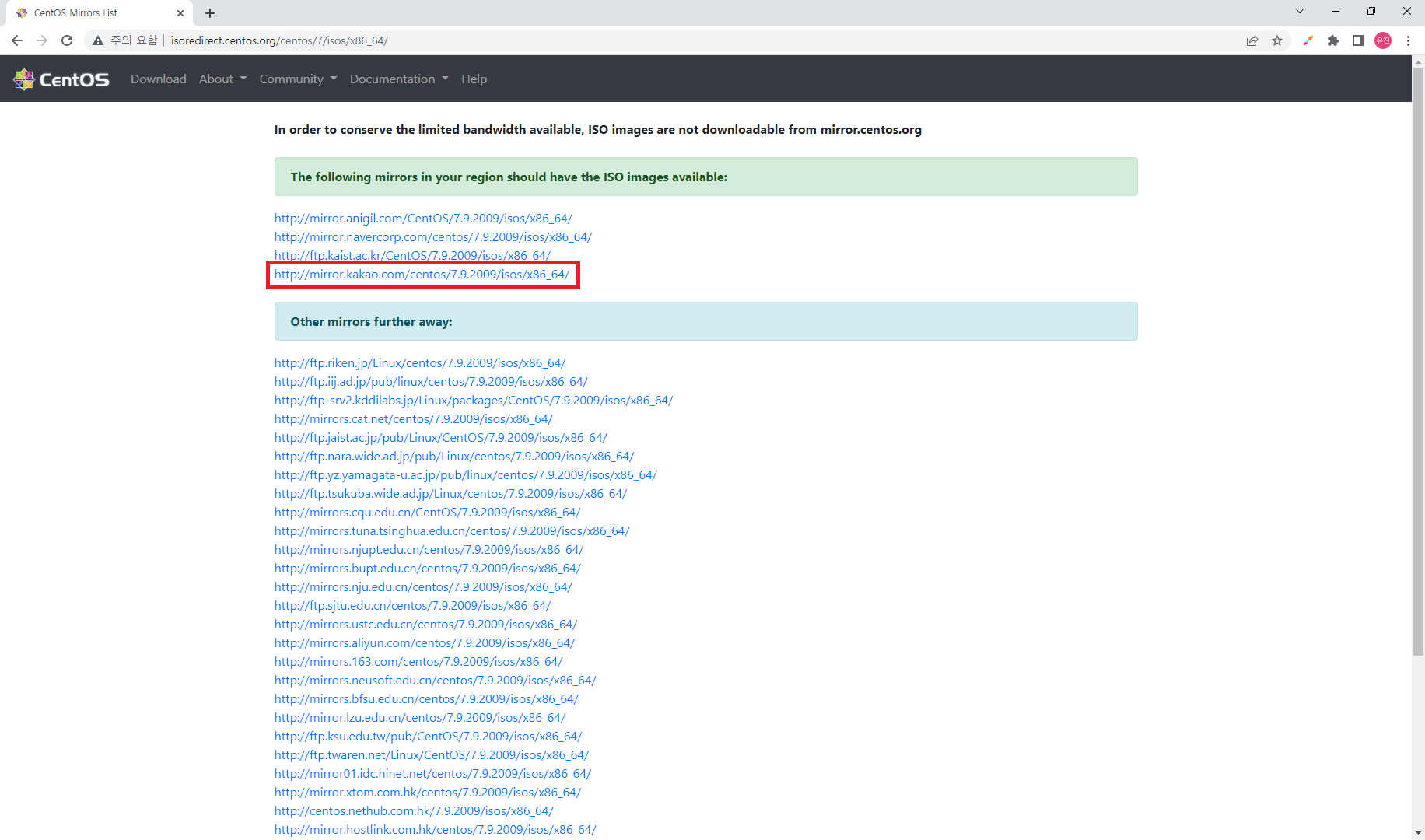Open the mirrors.bupt.edu.cn mirror link
Image resolution: width=1425 pixels, height=840 pixels.
428,569
